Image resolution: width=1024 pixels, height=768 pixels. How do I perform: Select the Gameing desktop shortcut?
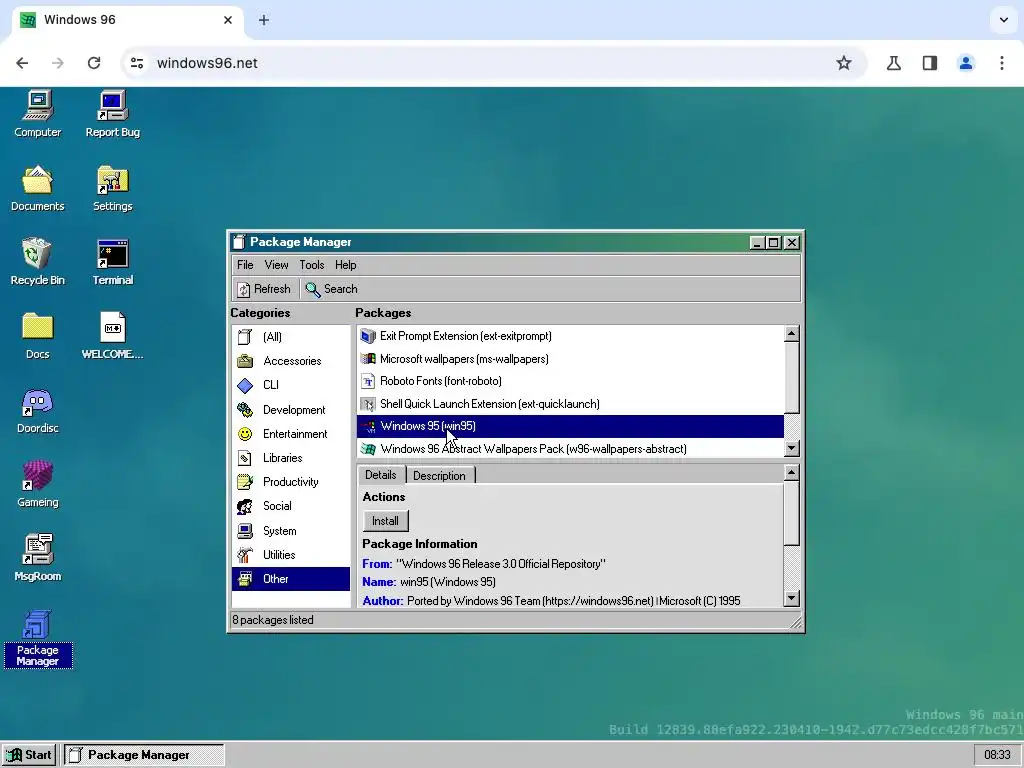37,484
